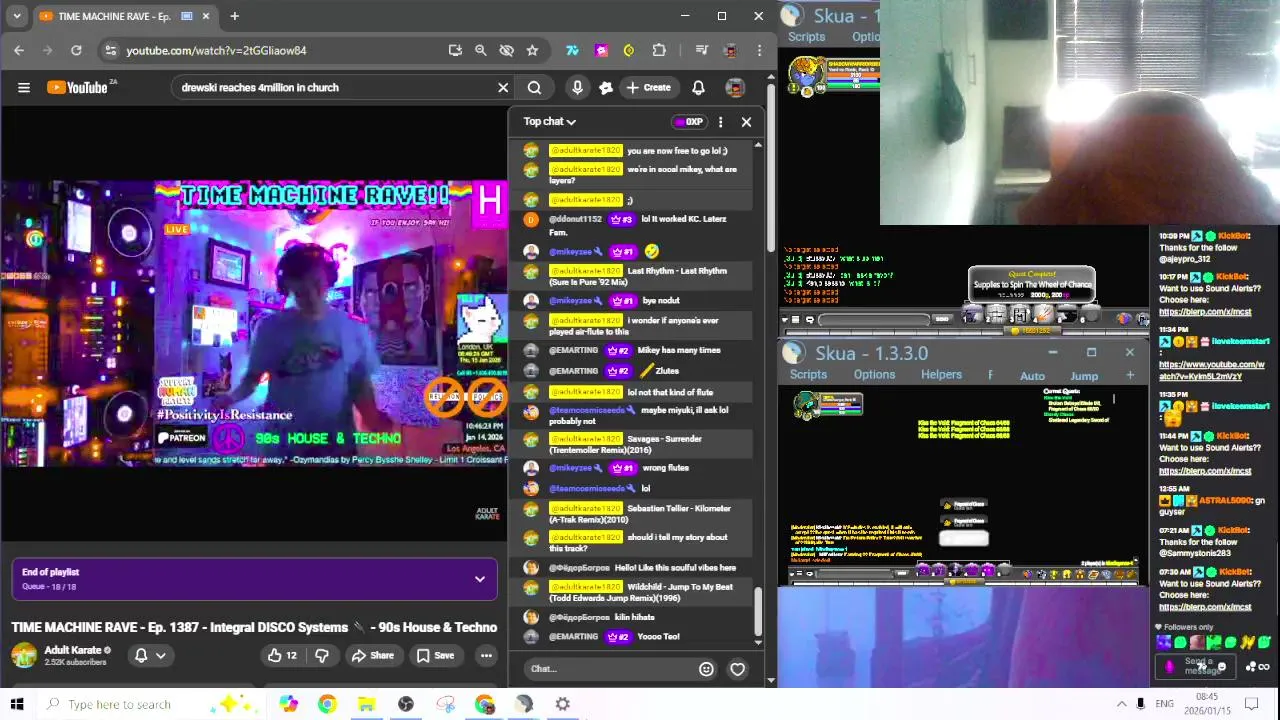1280x720 pixels.
Task: Close the live chat panel
Action: pos(746,122)
